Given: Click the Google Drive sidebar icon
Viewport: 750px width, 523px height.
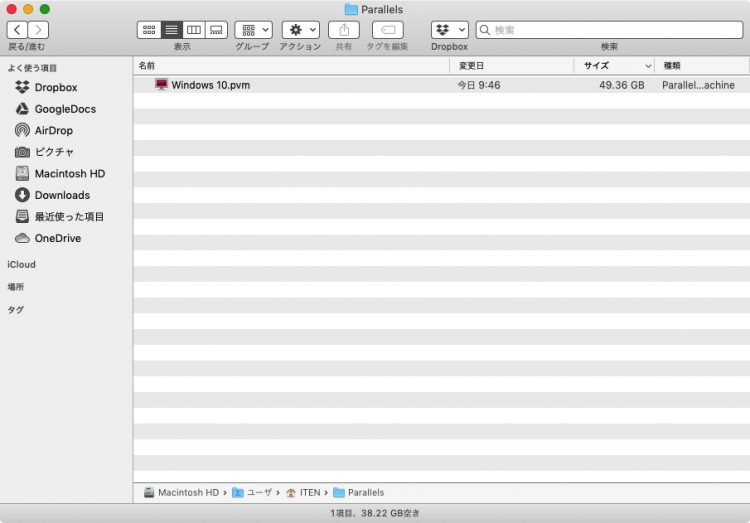Looking at the screenshot, I should (22, 109).
